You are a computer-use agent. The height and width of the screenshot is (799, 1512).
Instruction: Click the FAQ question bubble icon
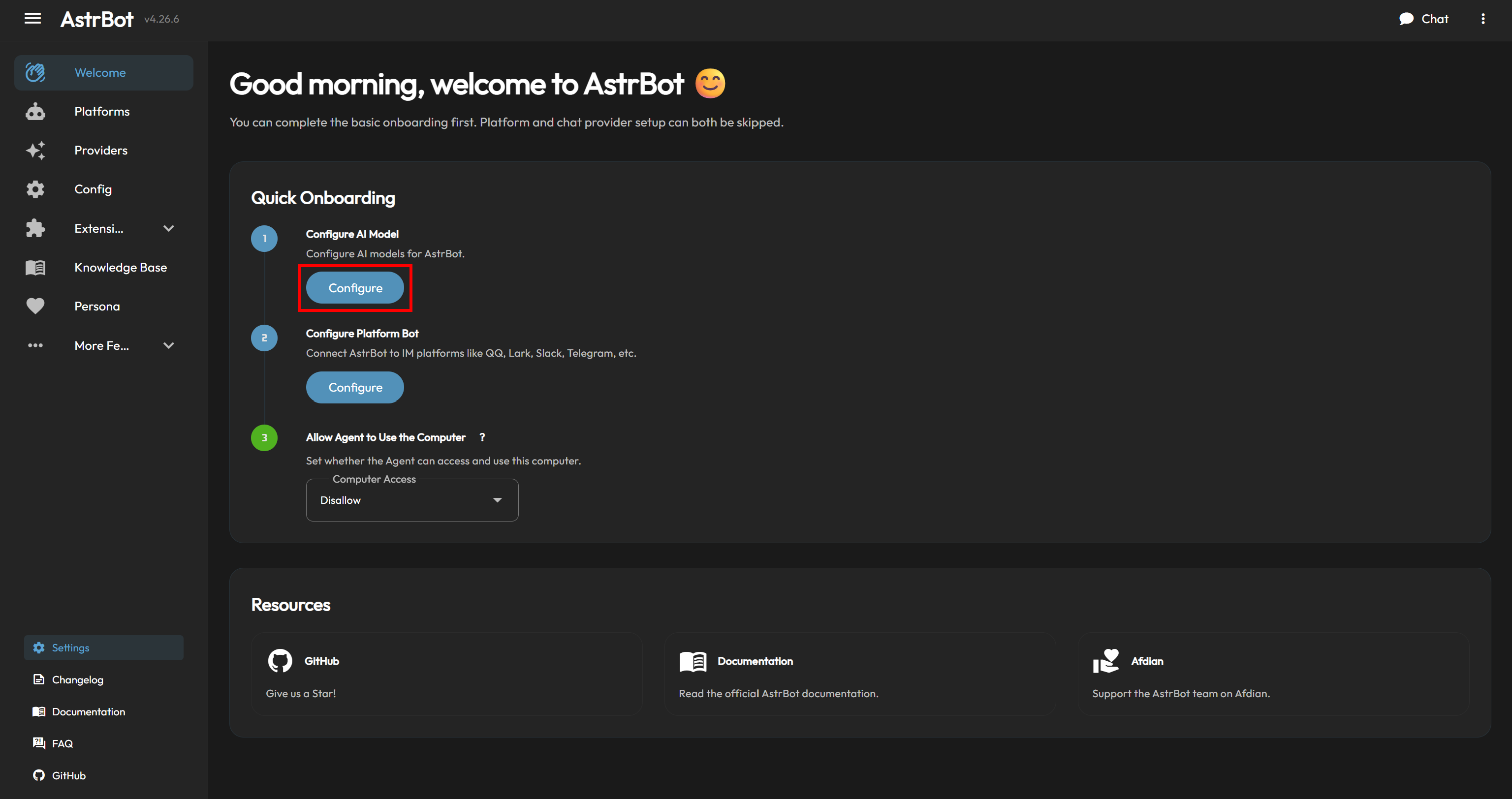tap(39, 743)
